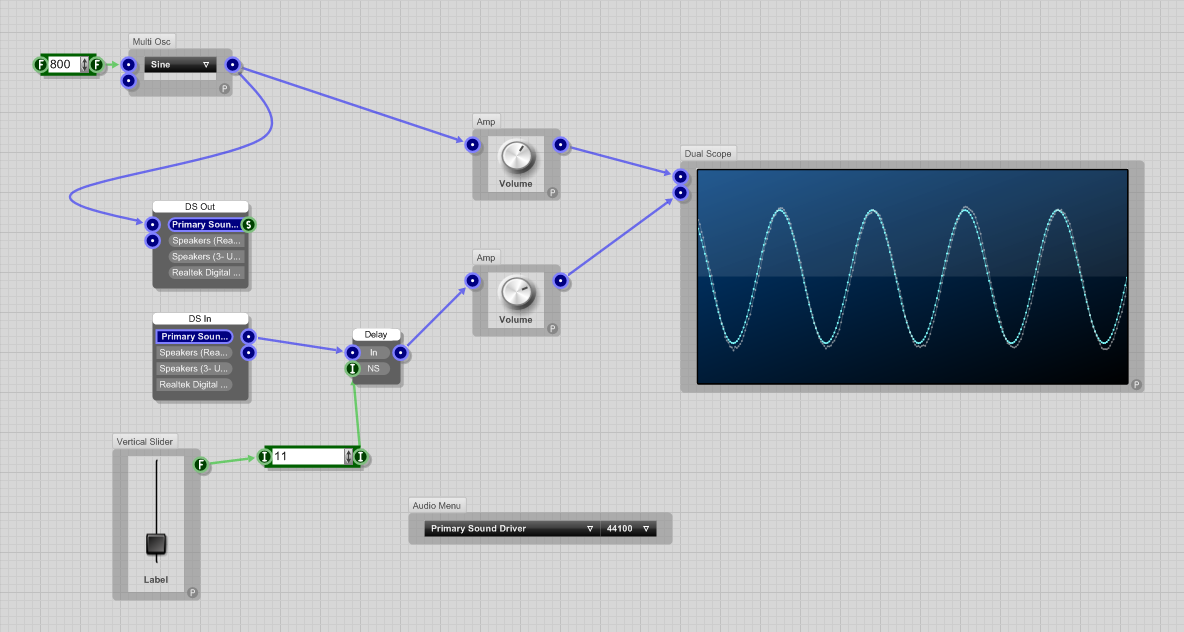The image size is (1184, 632).
Task: Click the green S connector on DS Out
Action: 248,225
